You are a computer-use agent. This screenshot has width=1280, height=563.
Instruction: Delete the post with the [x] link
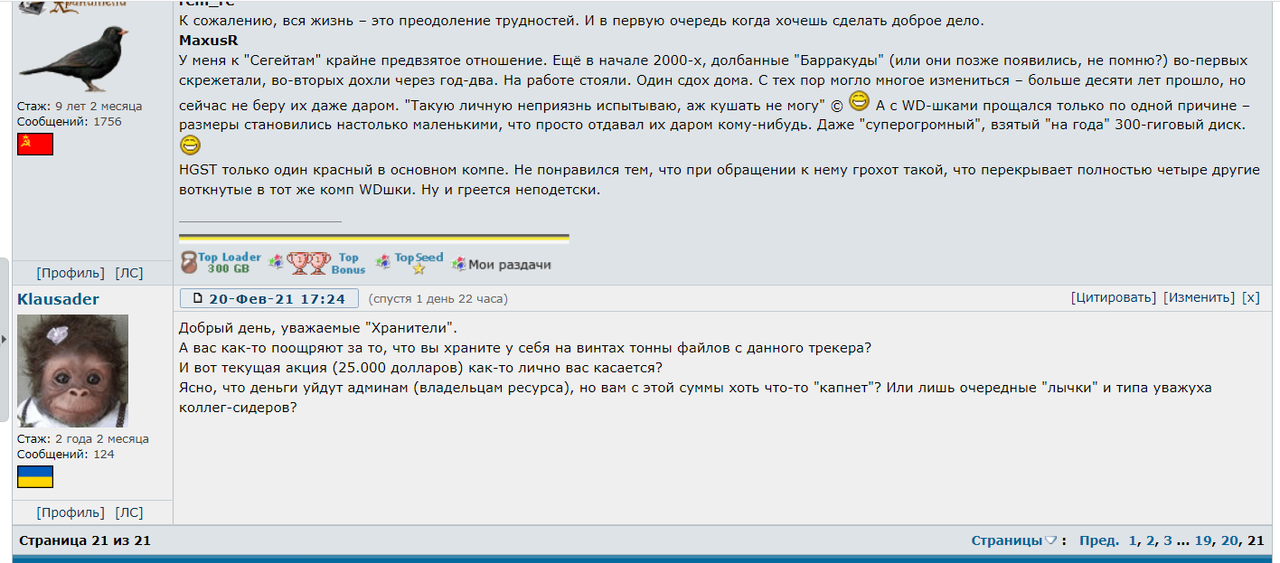tap(1251, 298)
